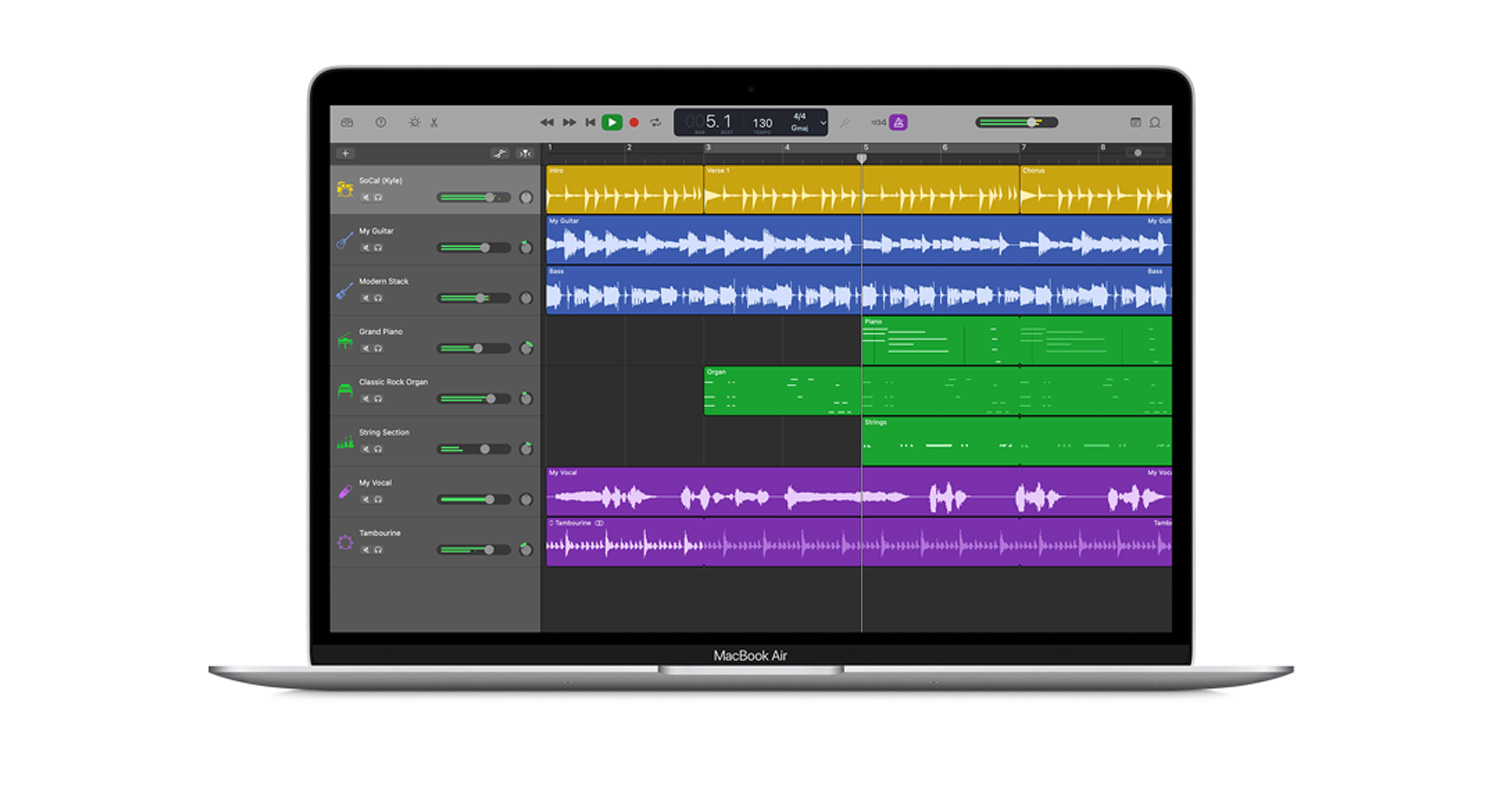The height and width of the screenshot is (790, 1500).
Task: Click the String Section track icon
Action: [345, 441]
